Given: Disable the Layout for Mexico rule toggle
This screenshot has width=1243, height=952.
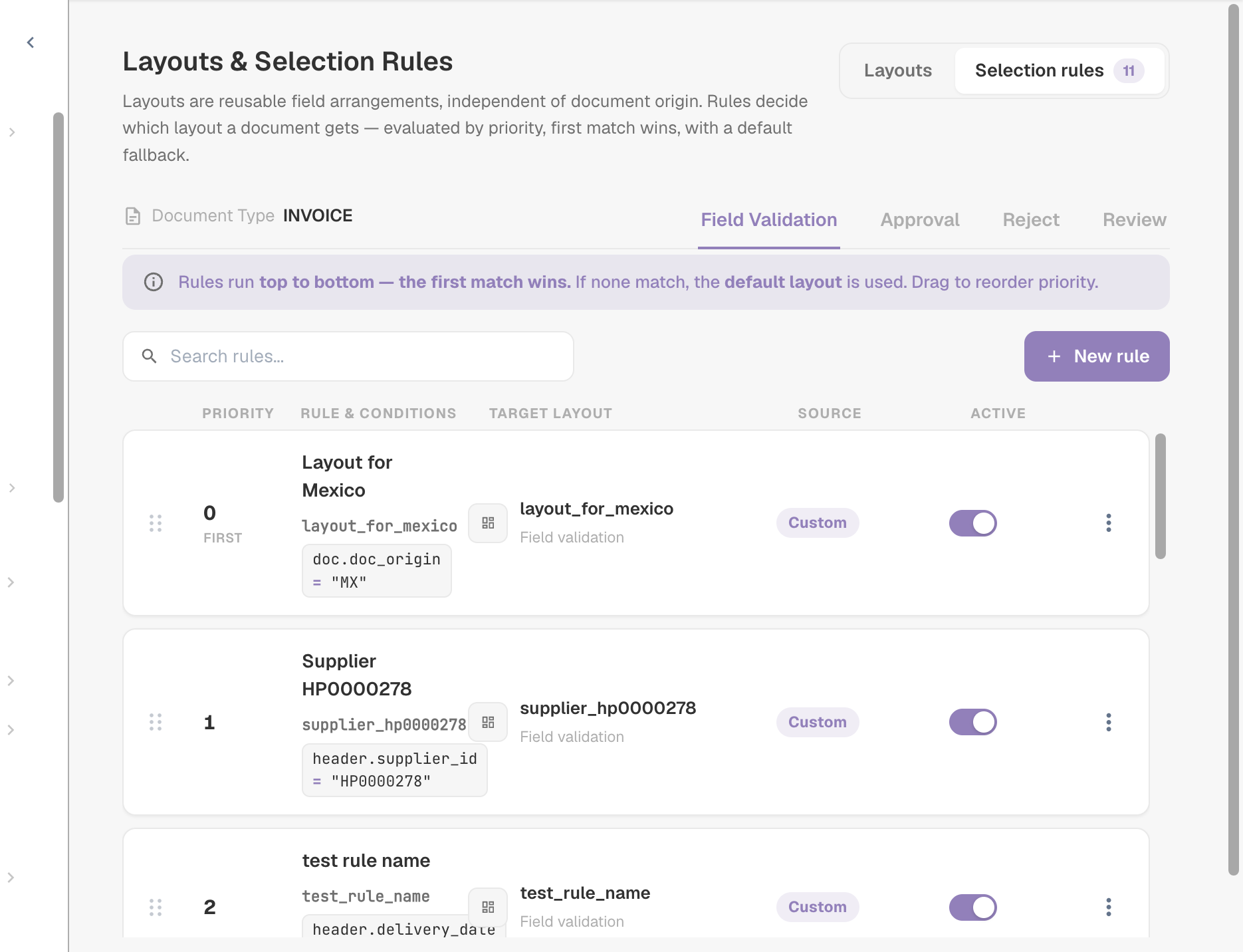Looking at the screenshot, I should [973, 523].
